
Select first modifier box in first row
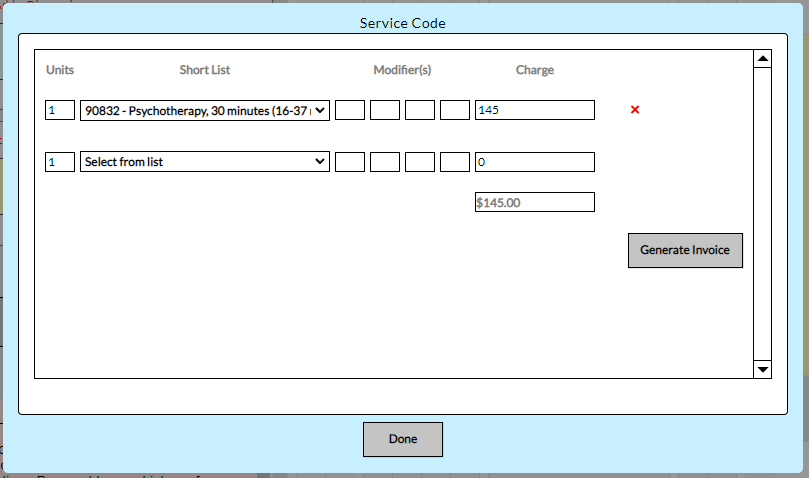click(350, 111)
